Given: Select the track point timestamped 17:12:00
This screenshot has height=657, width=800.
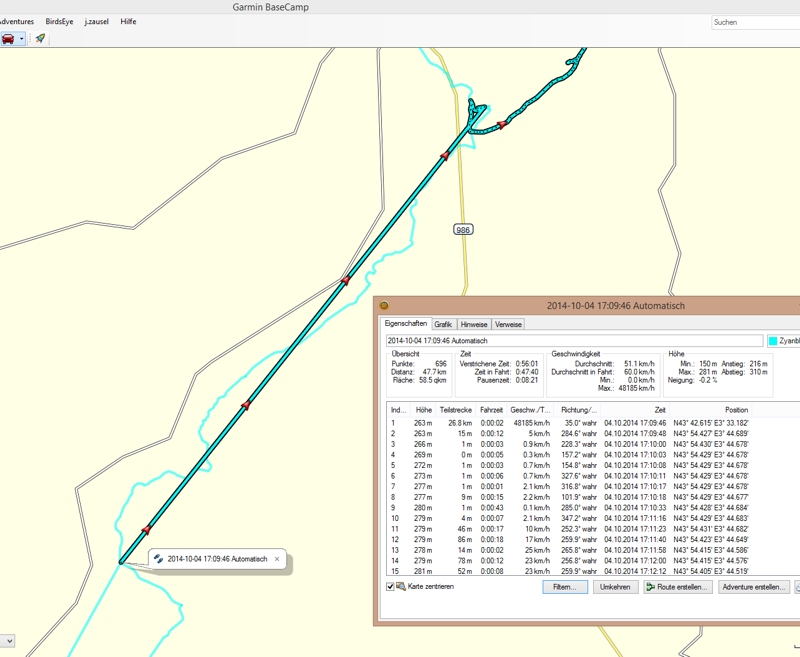Looking at the screenshot, I should (x=569, y=561).
